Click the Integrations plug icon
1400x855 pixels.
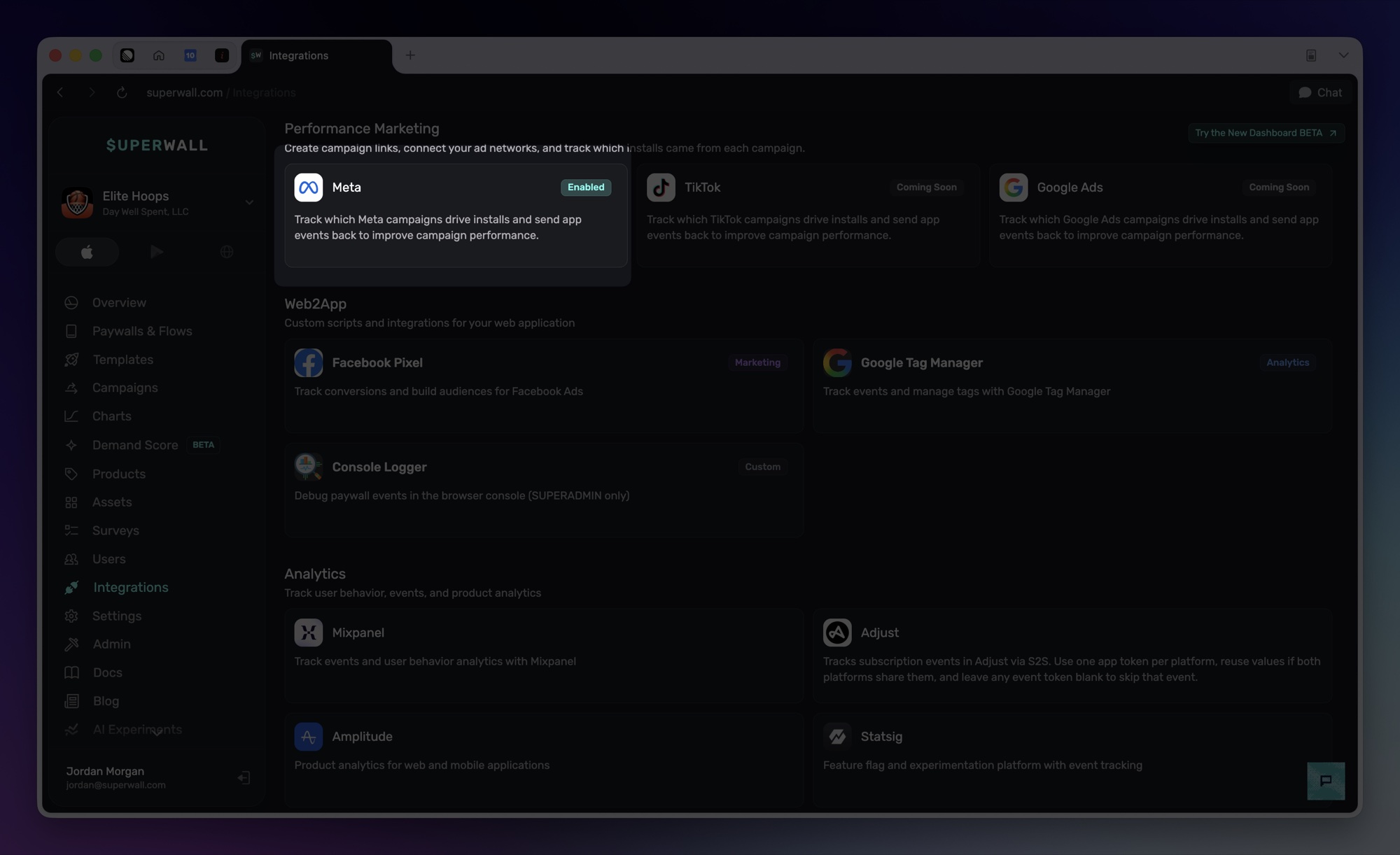tap(71, 588)
